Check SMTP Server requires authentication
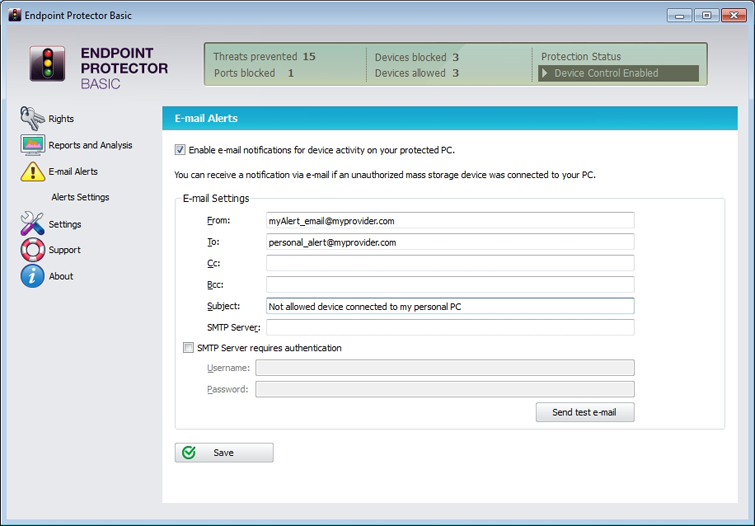 click(188, 348)
